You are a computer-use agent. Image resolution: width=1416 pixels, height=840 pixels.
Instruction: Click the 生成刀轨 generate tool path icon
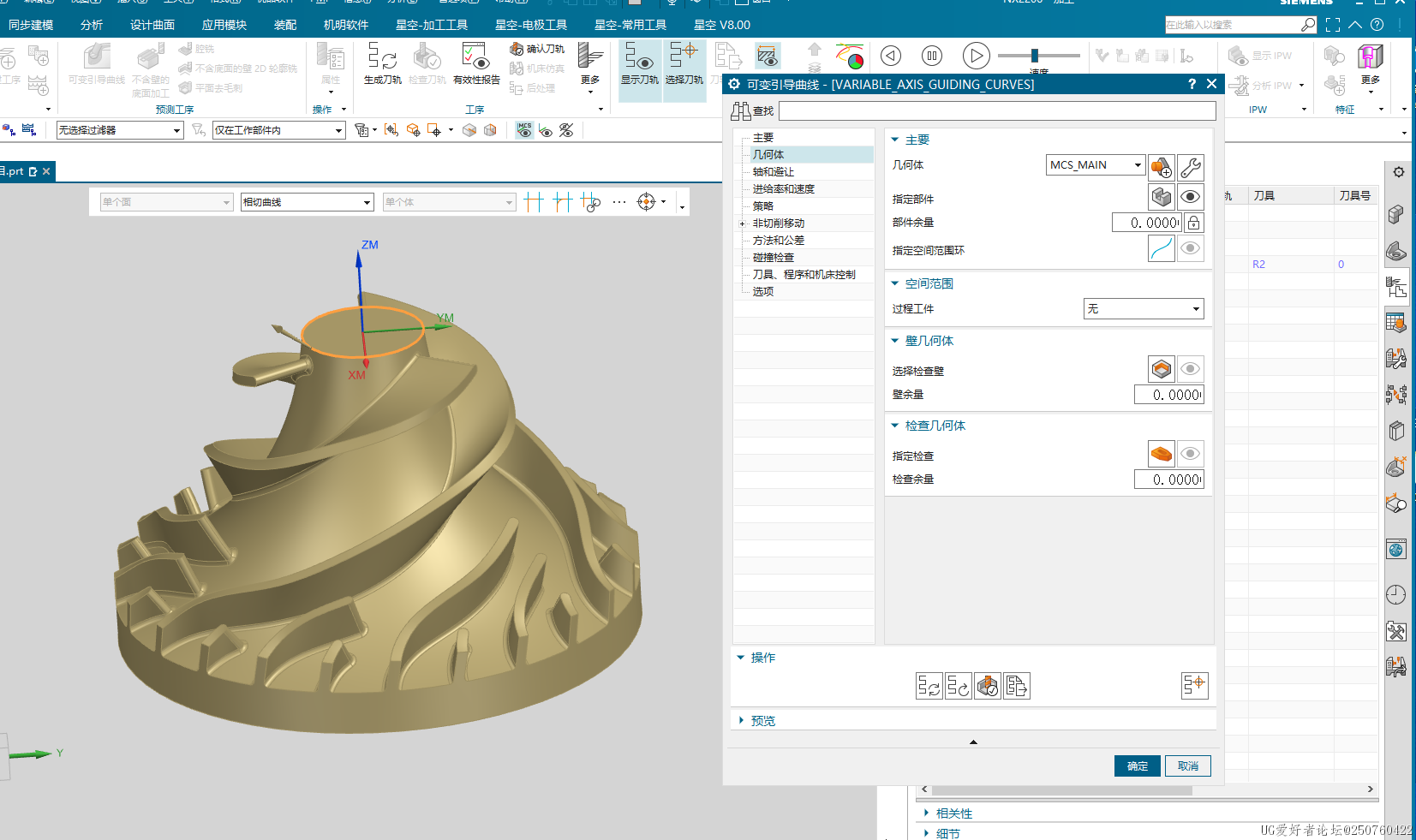[x=382, y=63]
